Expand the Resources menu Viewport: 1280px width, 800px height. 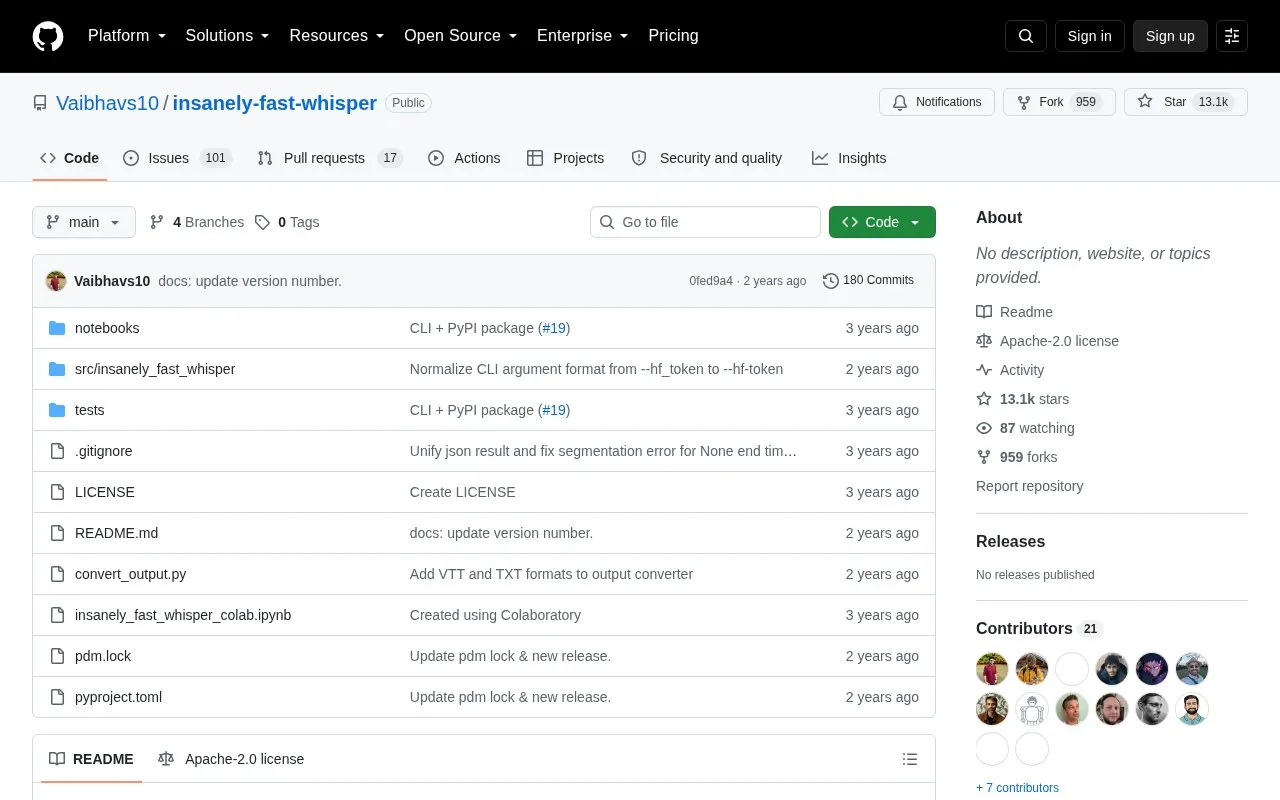click(337, 36)
